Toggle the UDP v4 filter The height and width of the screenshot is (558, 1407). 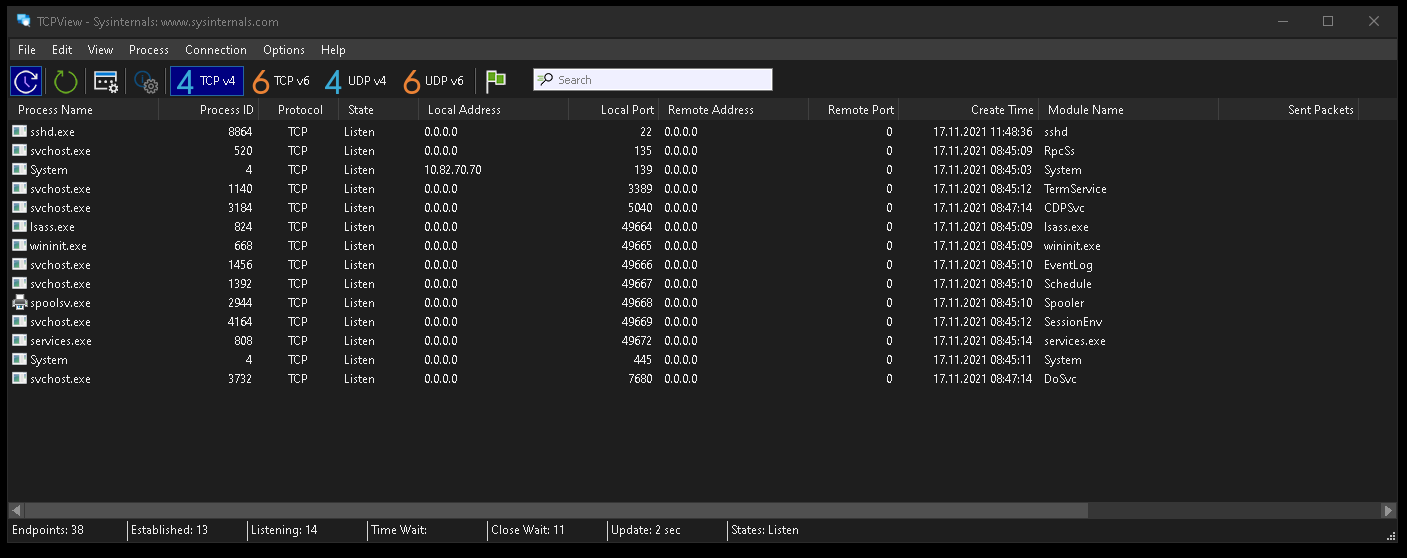(x=356, y=81)
